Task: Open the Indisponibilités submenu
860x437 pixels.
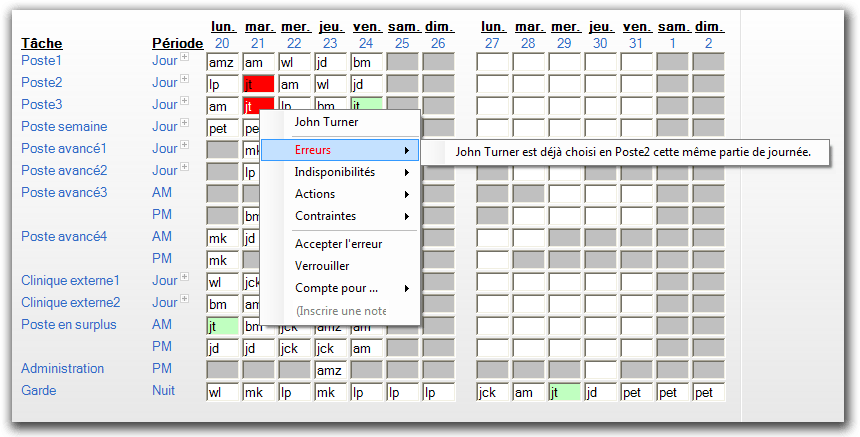Action: tap(340, 172)
